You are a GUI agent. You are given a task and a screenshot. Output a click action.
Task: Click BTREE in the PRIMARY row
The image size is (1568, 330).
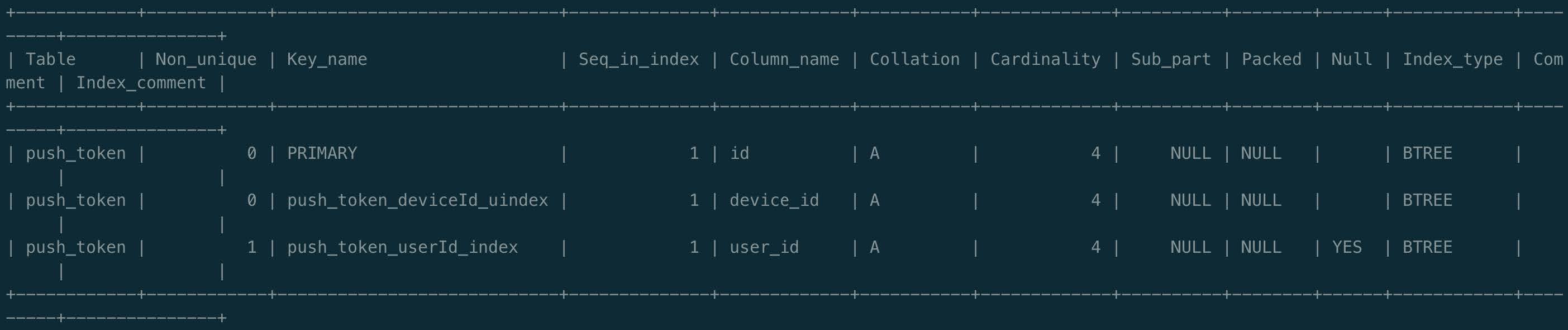1427,153
